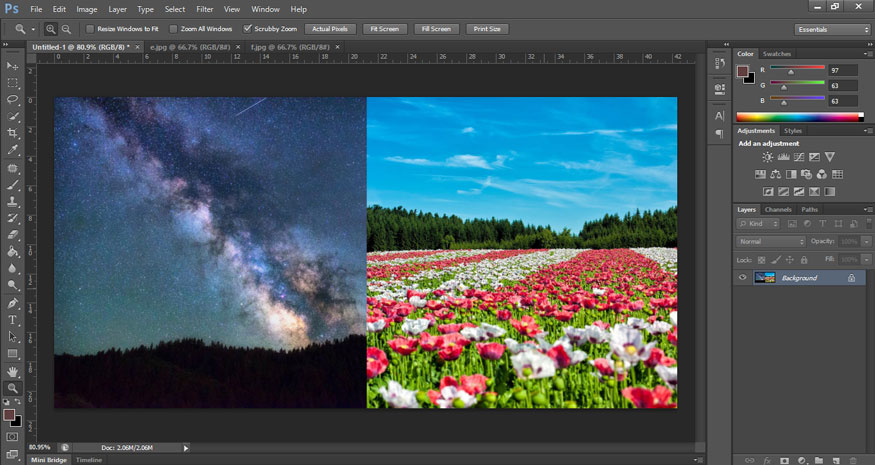This screenshot has width=875, height=465.
Task: Hide the Background layer eye icon
Action: pyautogui.click(x=742, y=277)
